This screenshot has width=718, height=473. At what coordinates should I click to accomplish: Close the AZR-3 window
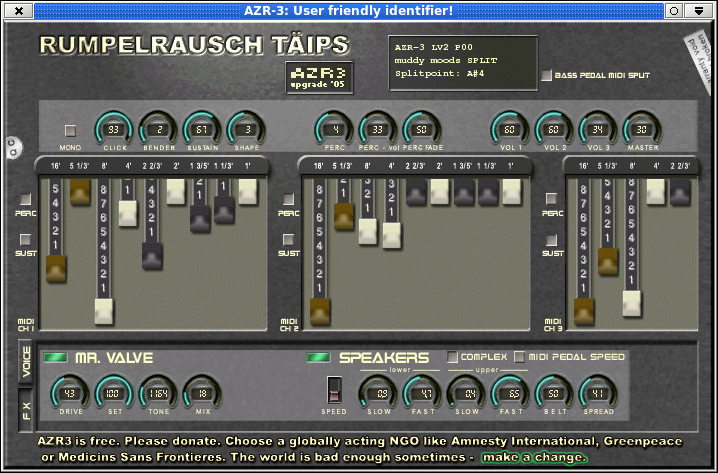pos(18,11)
